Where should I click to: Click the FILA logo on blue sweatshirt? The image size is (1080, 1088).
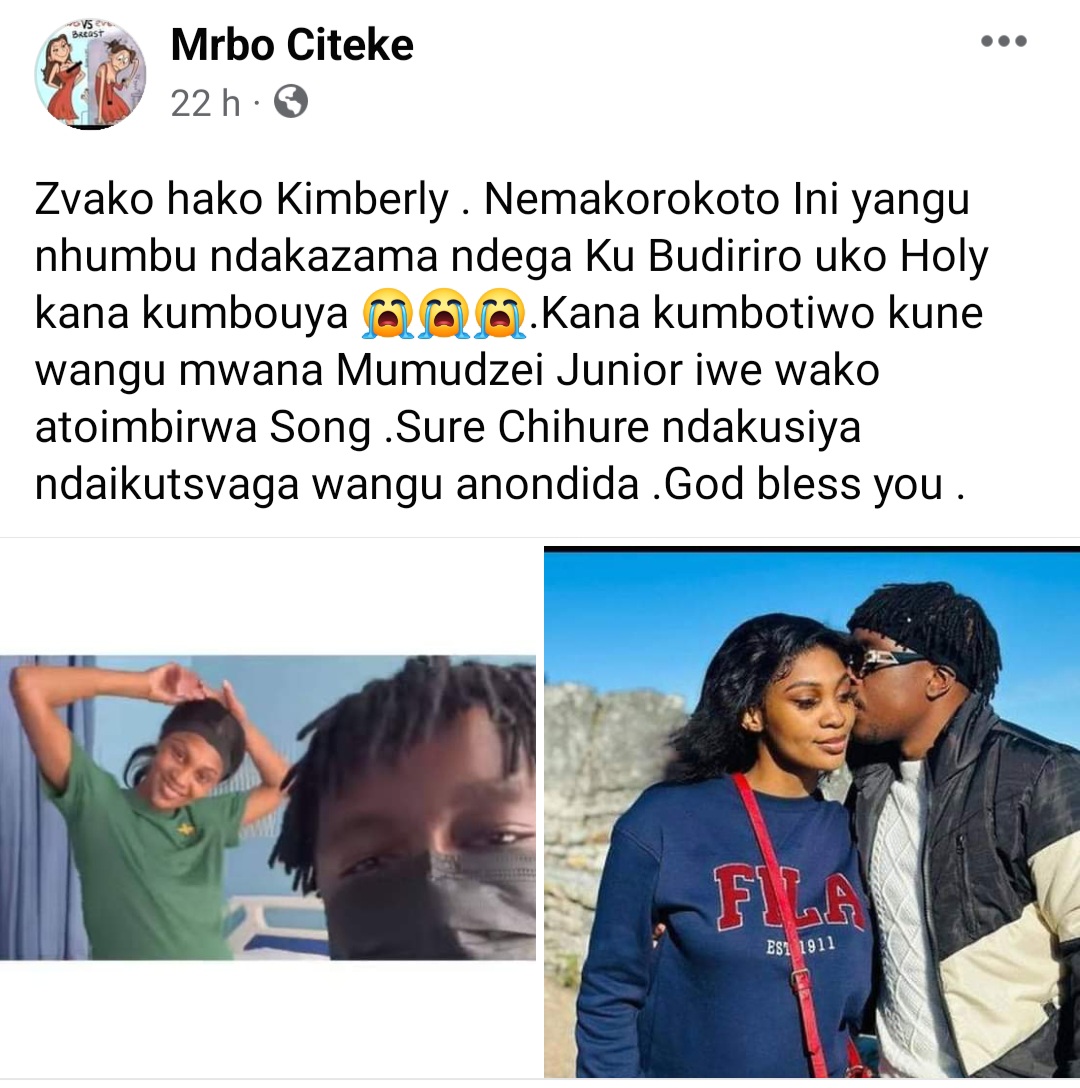point(790,895)
